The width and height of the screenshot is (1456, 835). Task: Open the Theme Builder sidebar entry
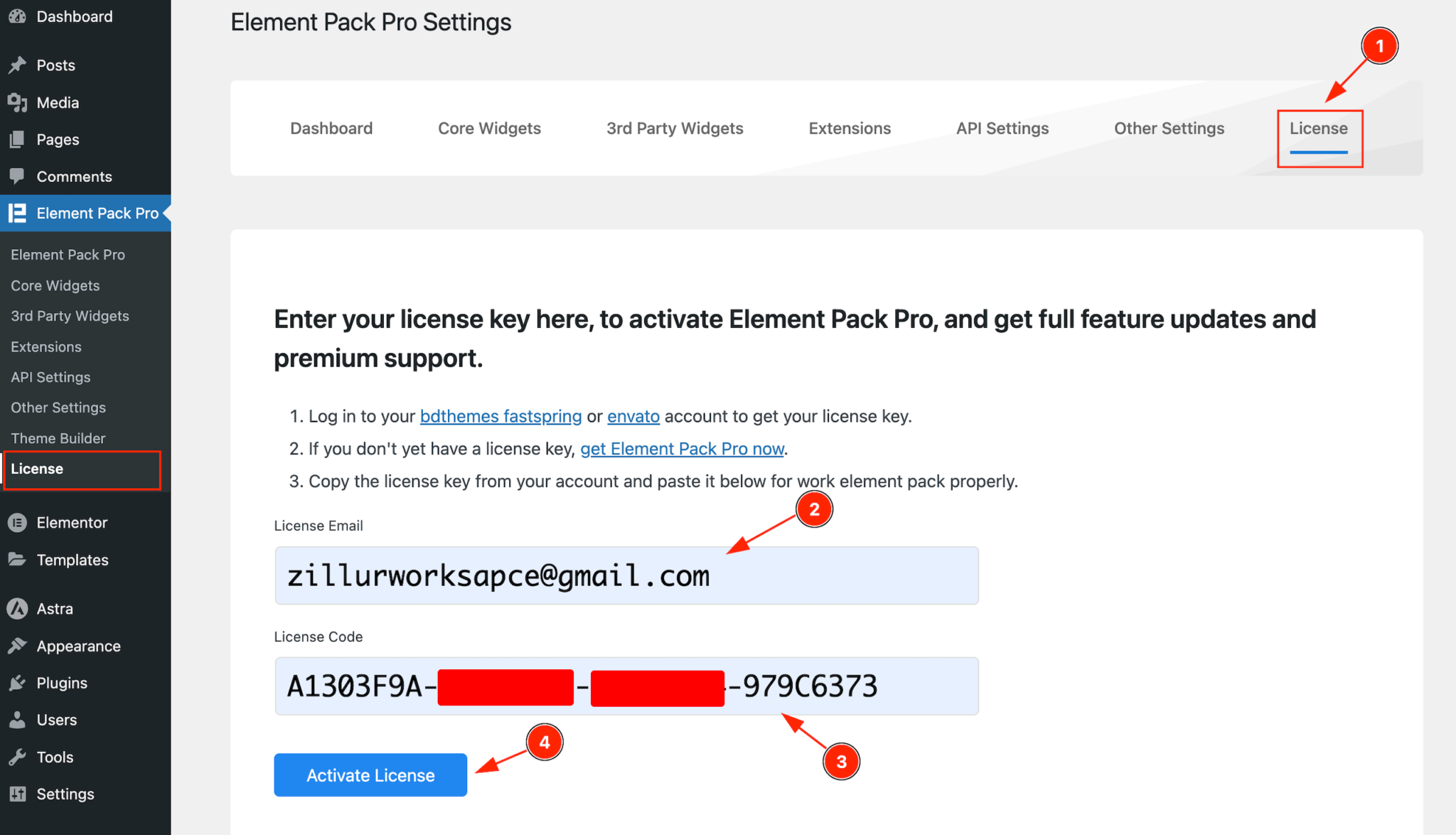click(58, 438)
